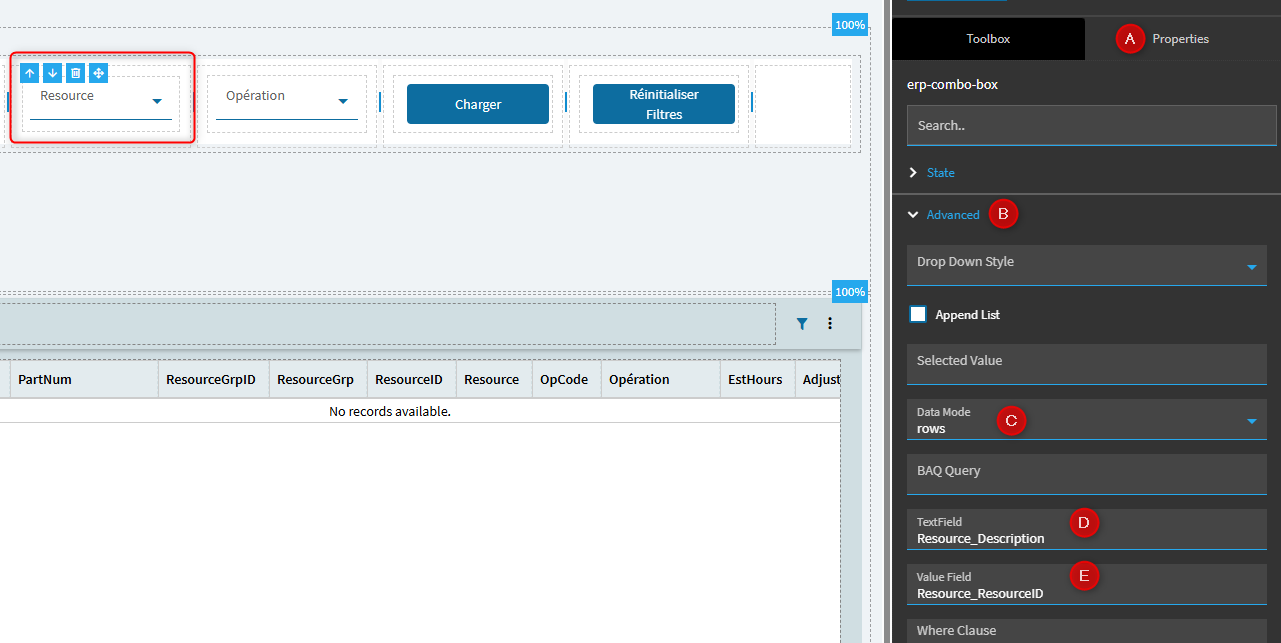Click the TextField property input
The image size is (1281, 643).
1087,530
